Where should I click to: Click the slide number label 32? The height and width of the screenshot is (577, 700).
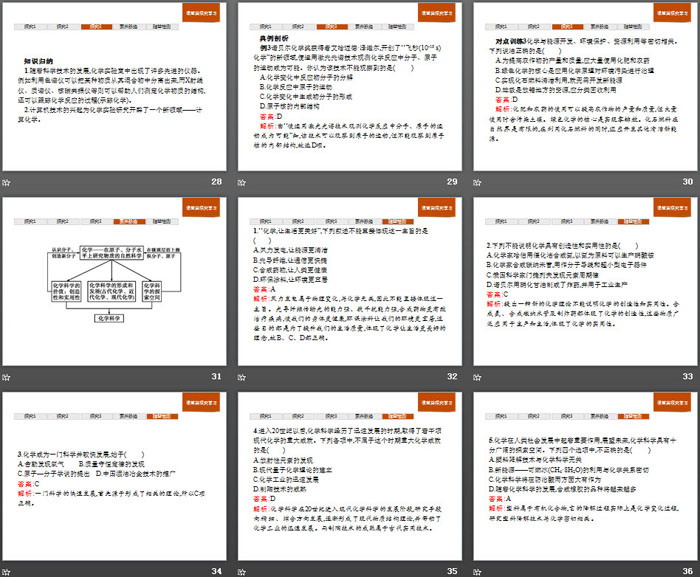(451, 376)
